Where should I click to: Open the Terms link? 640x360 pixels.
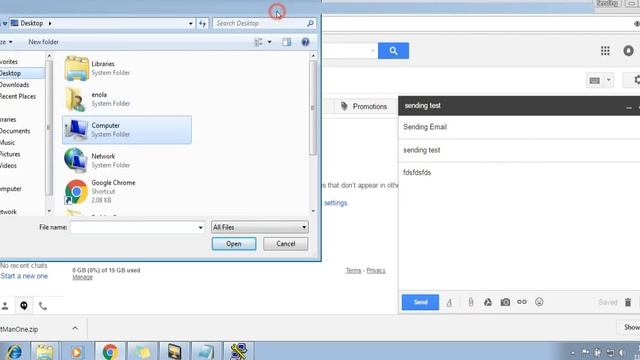tap(353, 271)
